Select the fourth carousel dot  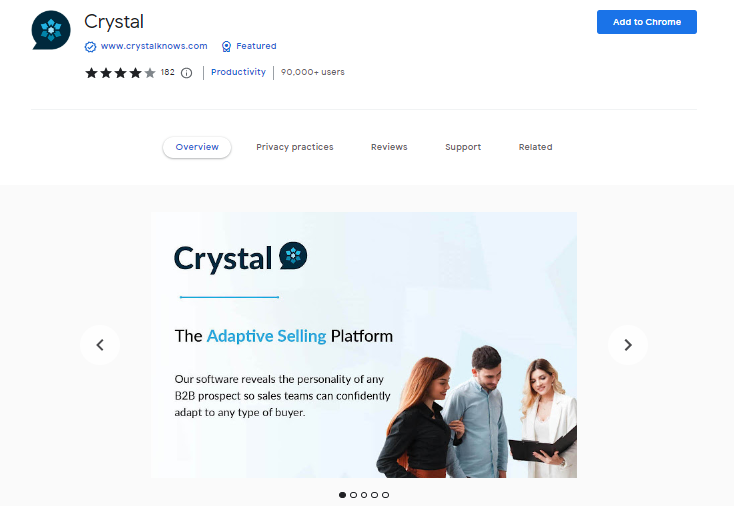374,495
